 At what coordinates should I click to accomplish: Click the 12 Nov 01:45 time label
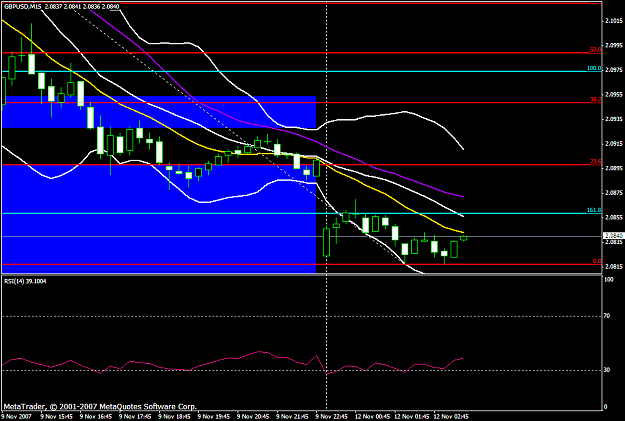(x=412, y=417)
